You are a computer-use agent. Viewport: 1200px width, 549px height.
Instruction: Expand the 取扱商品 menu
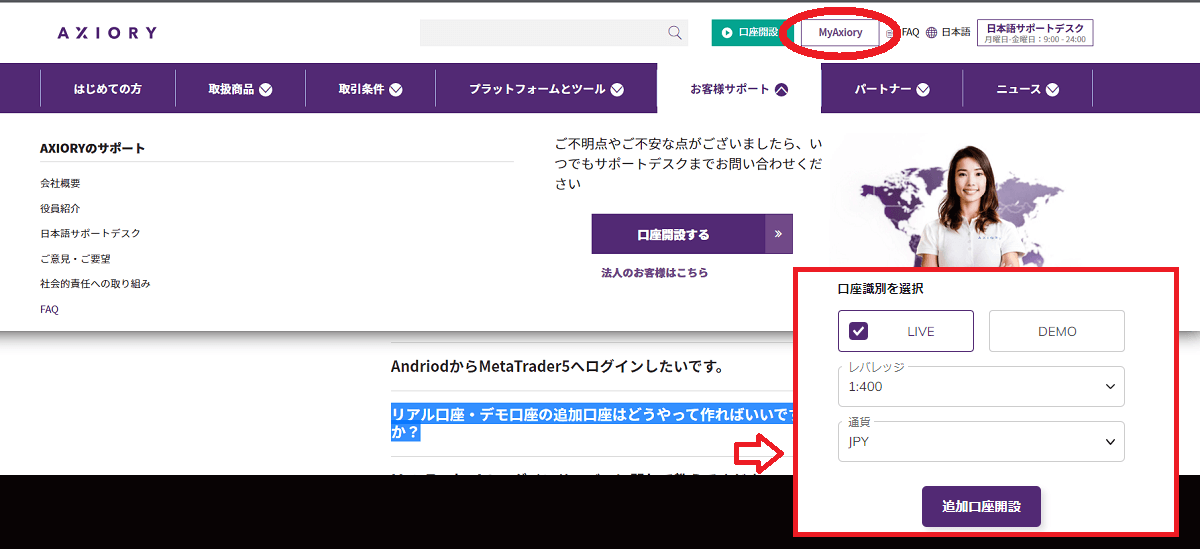[240, 89]
